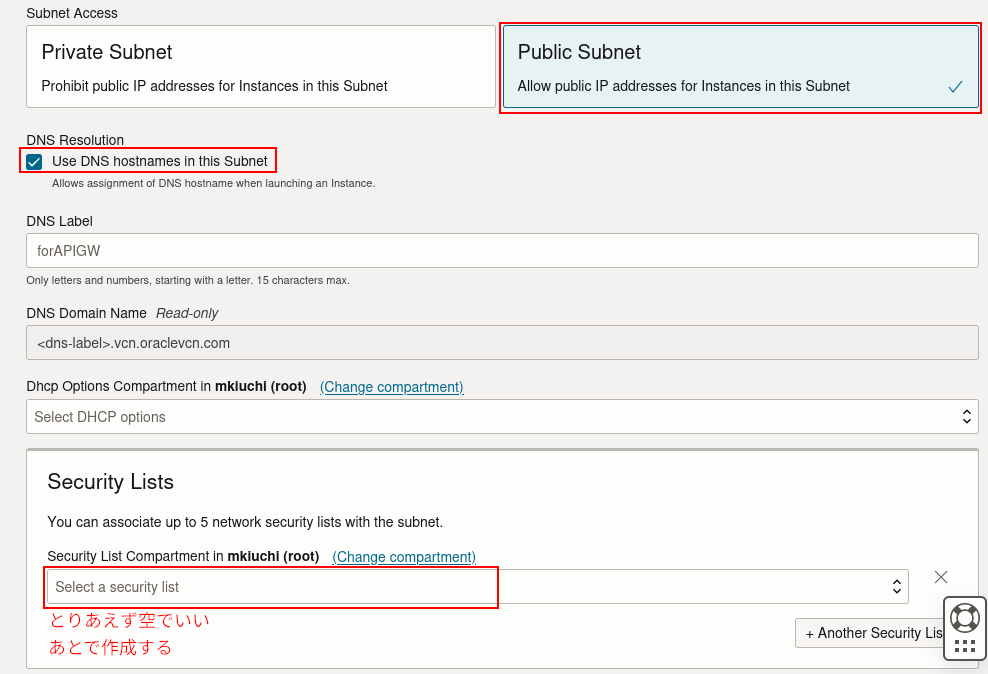Select the Private Subnet option card
This screenshot has width=988, height=674.
[261, 67]
